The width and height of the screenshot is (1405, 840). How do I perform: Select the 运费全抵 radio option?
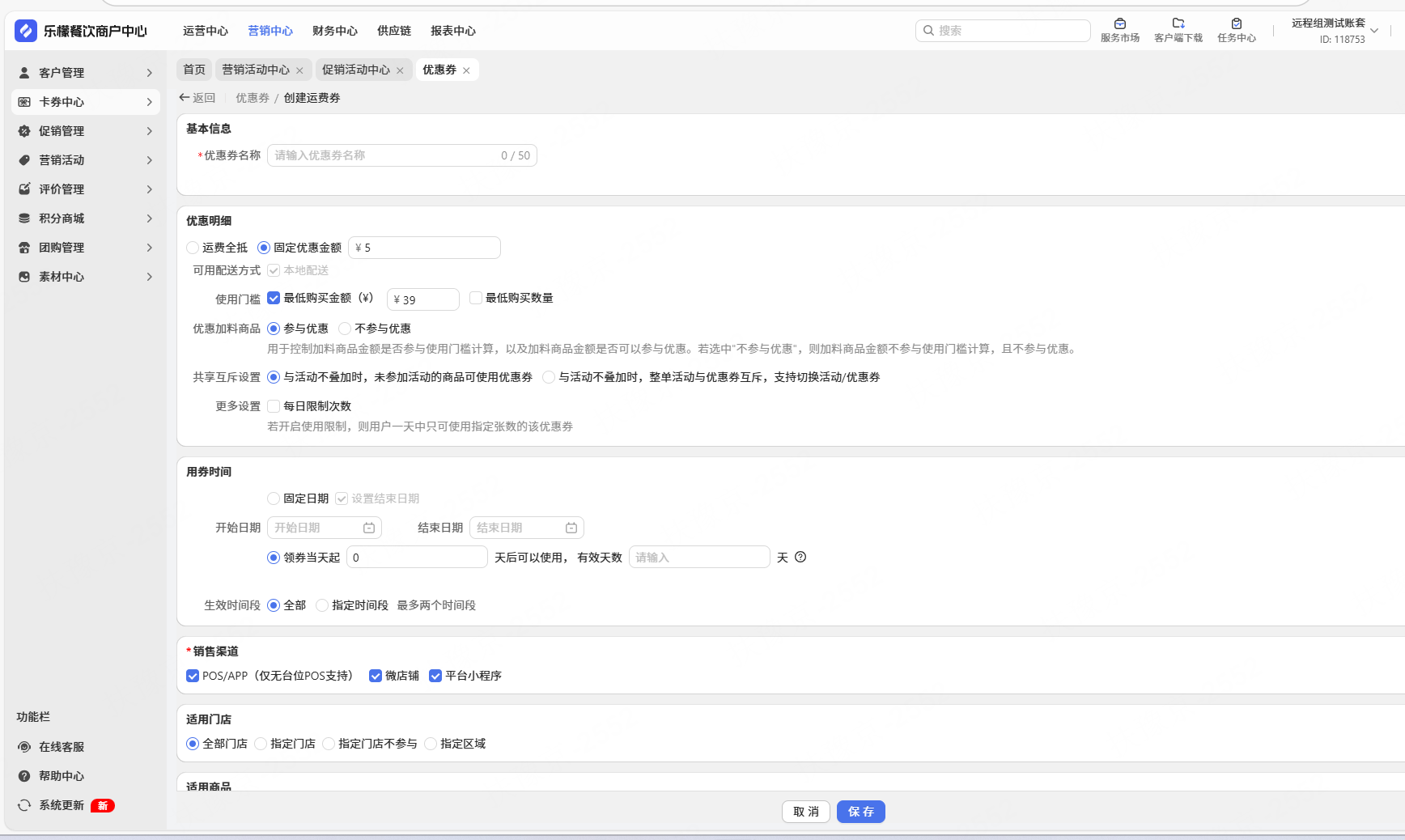[x=193, y=248]
